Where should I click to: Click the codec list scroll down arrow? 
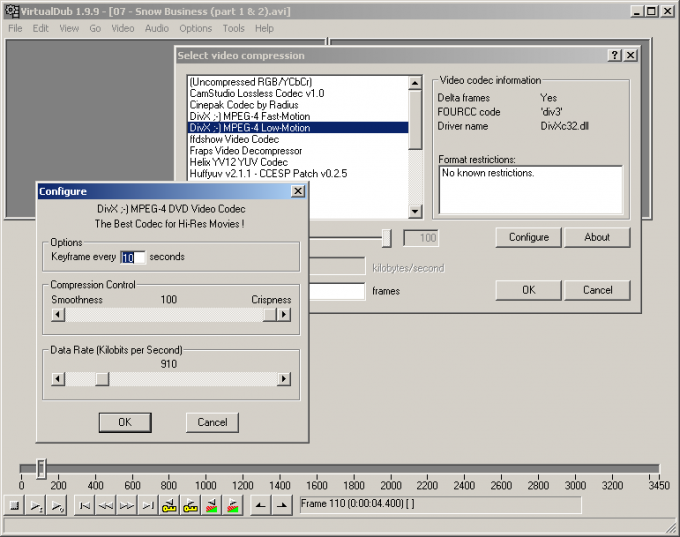click(x=415, y=211)
